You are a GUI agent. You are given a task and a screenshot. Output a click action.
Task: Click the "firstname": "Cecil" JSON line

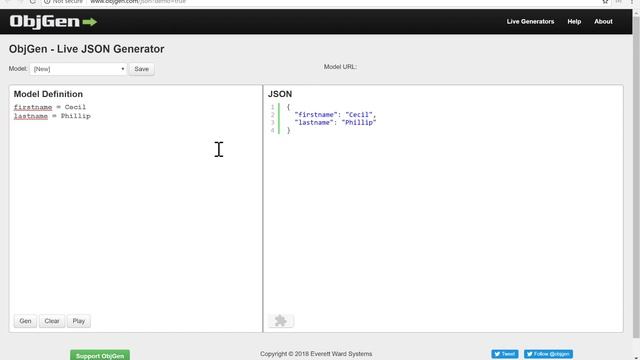(x=335, y=115)
